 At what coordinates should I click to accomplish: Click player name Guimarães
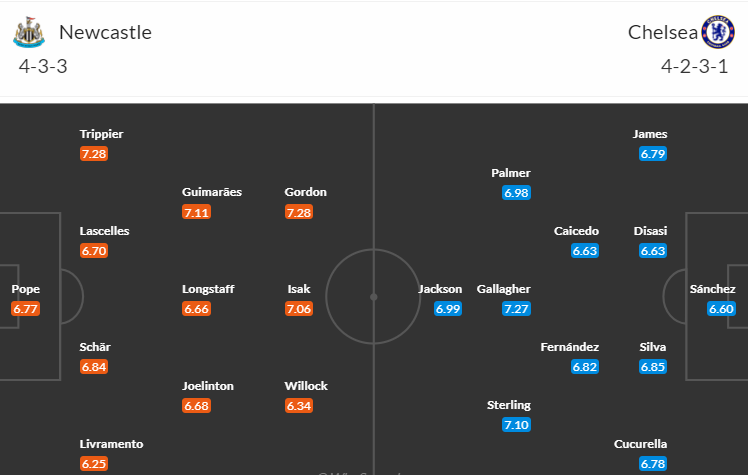tap(212, 192)
